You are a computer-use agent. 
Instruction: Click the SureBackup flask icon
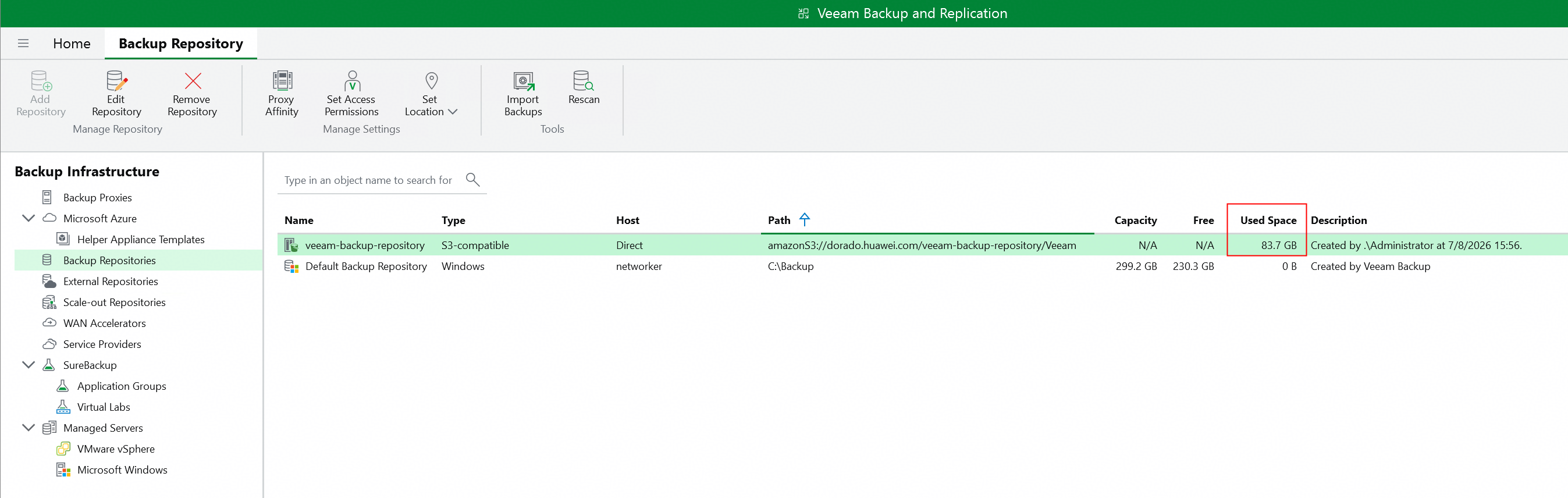(x=49, y=365)
